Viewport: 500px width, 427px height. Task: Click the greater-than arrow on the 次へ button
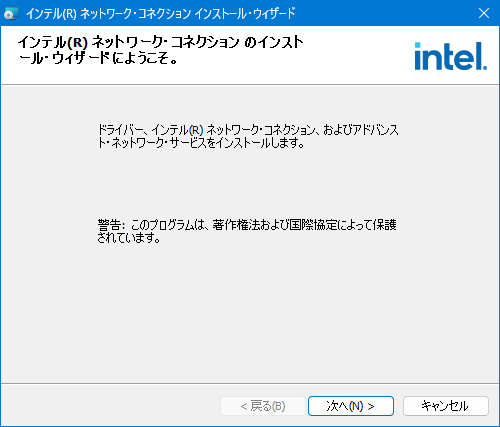point(371,406)
